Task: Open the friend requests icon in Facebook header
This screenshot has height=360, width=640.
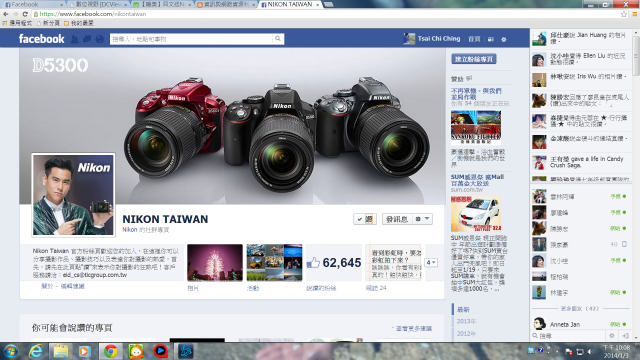Action: (x=74, y=39)
